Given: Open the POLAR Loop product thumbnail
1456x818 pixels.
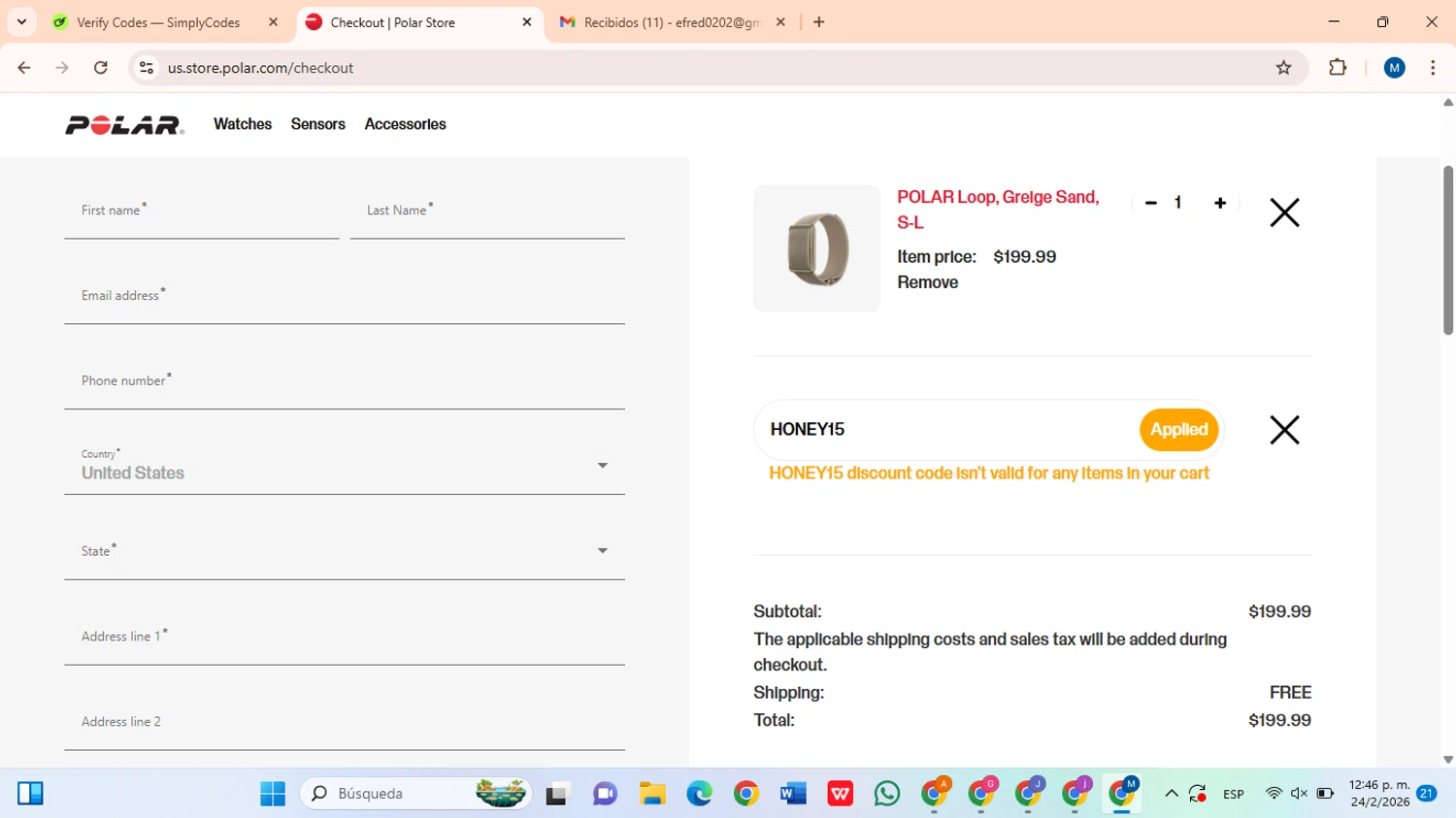Looking at the screenshot, I should 816,248.
